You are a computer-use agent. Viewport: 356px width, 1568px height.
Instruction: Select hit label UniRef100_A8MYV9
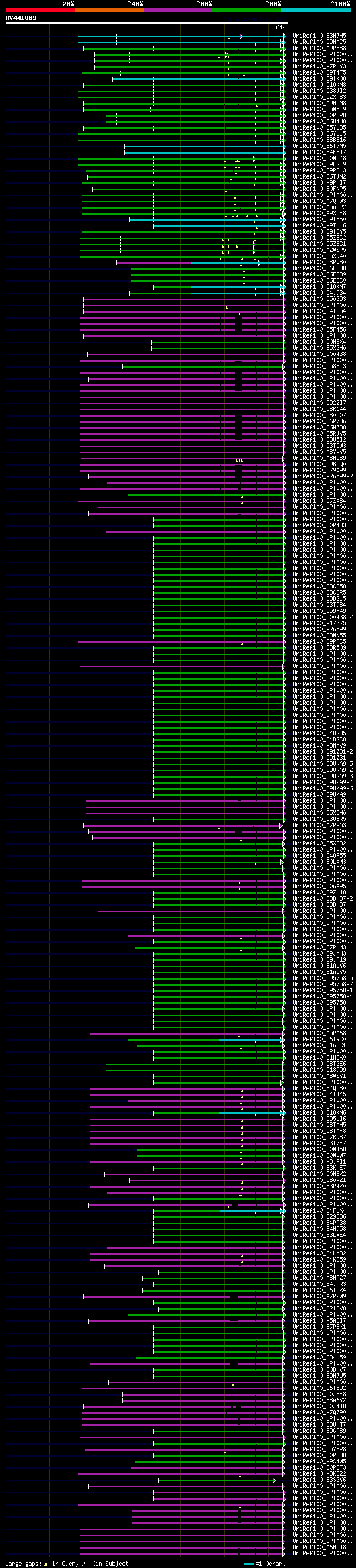tap(319, 746)
